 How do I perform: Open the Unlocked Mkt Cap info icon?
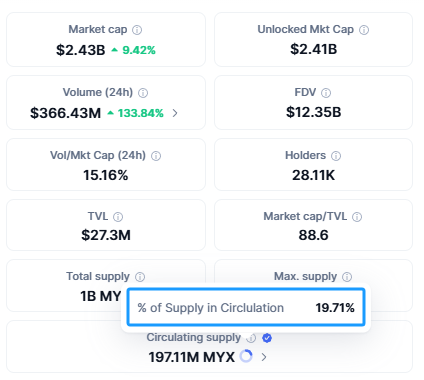pyautogui.click(x=364, y=30)
